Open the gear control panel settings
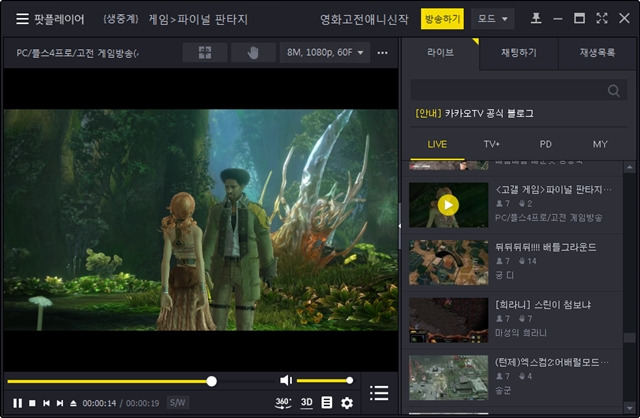Image resolution: width=640 pixels, height=418 pixels. click(x=347, y=403)
